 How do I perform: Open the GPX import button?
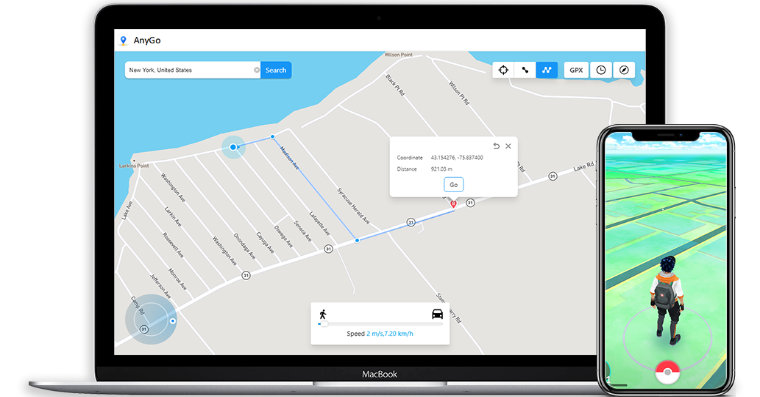pyautogui.click(x=576, y=70)
